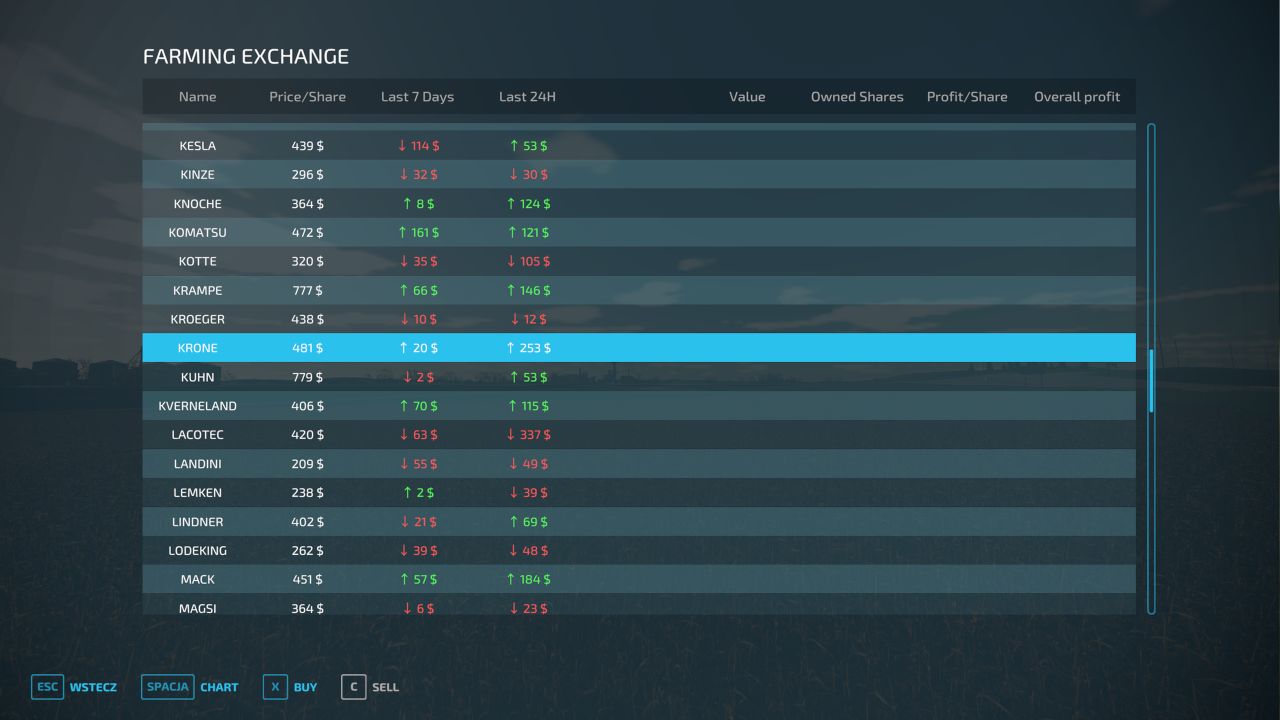The image size is (1280, 720).
Task: Click SELL label to sell shares
Action: pyautogui.click(x=385, y=687)
